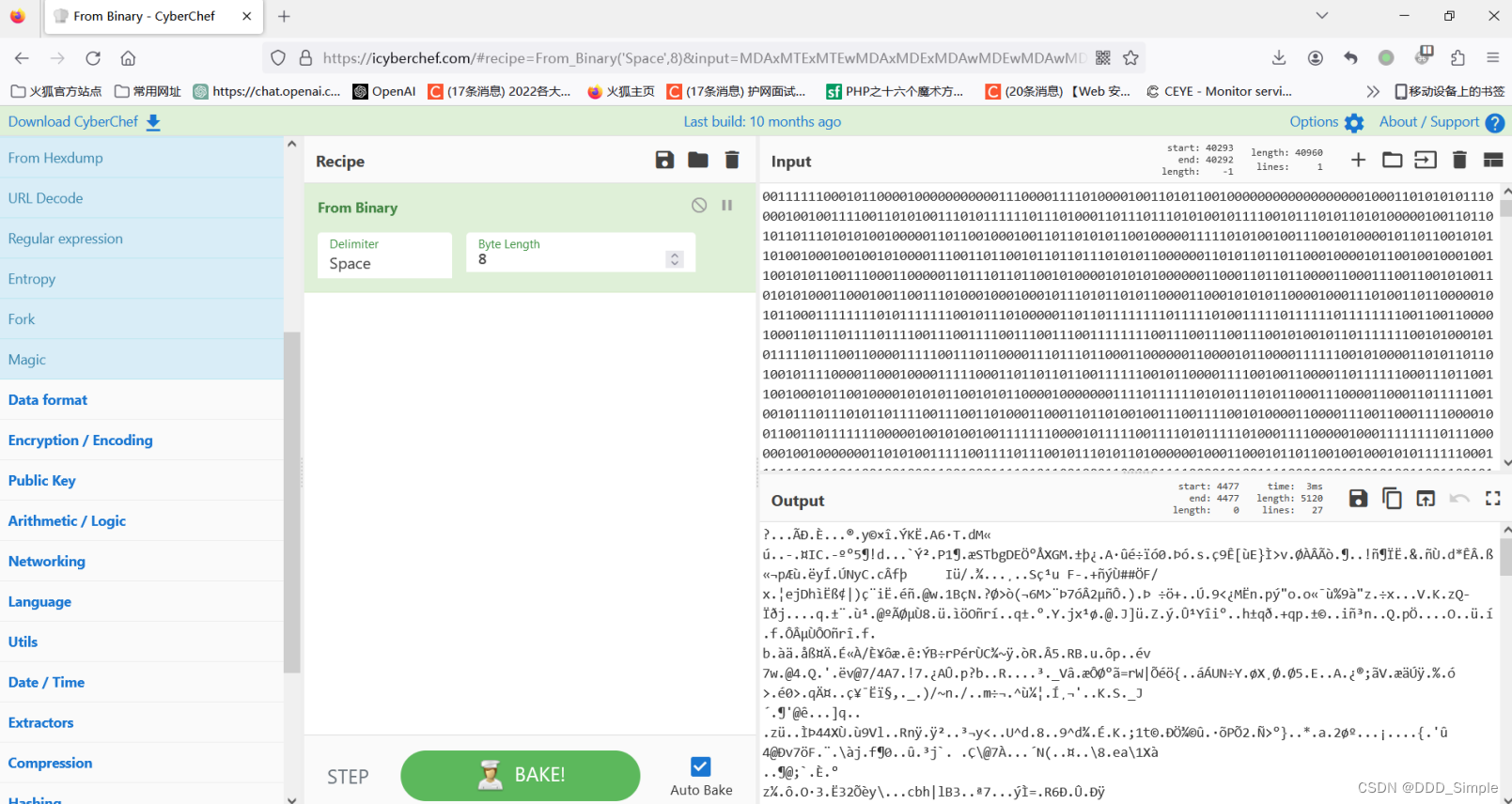1512x804 pixels.
Task: Select Magic operation
Action: (141, 360)
